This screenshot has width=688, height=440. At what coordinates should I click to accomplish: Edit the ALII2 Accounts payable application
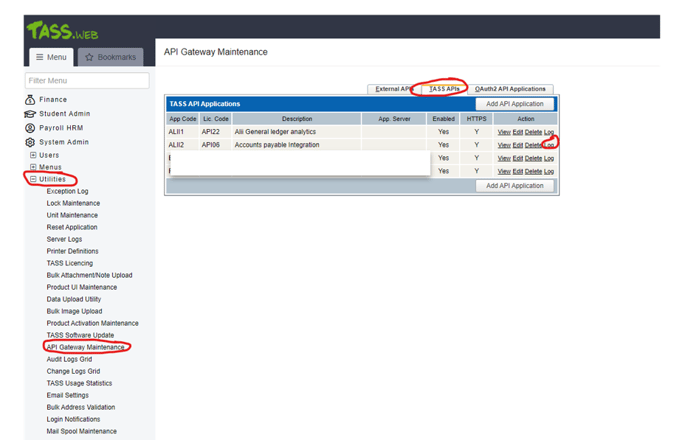[x=518, y=145]
